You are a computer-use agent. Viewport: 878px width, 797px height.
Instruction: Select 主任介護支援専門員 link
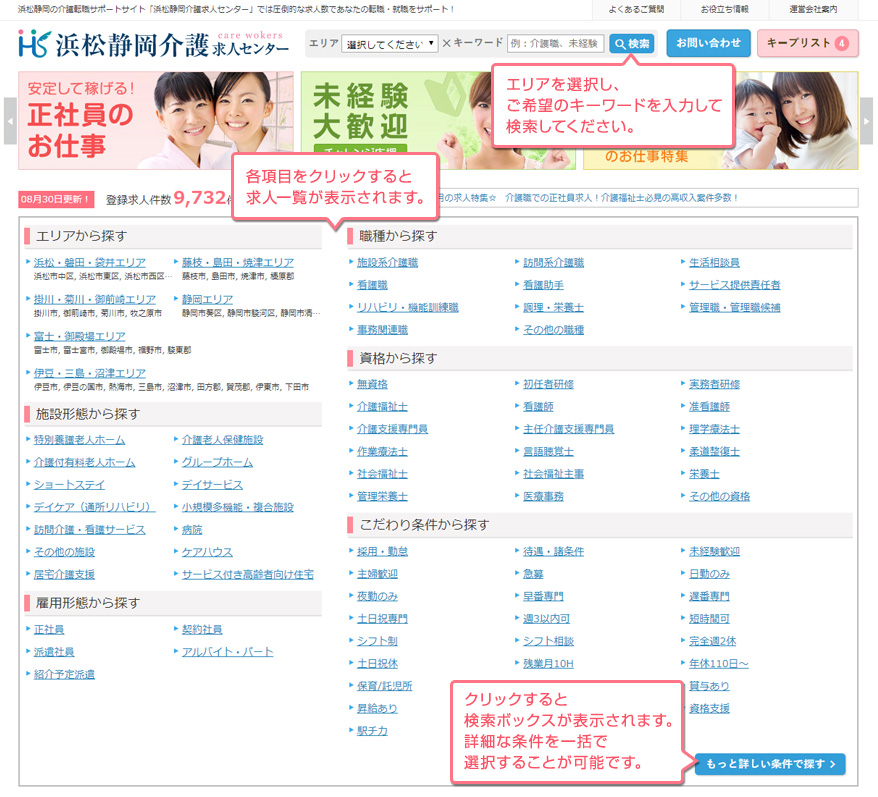click(x=568, y=428)
